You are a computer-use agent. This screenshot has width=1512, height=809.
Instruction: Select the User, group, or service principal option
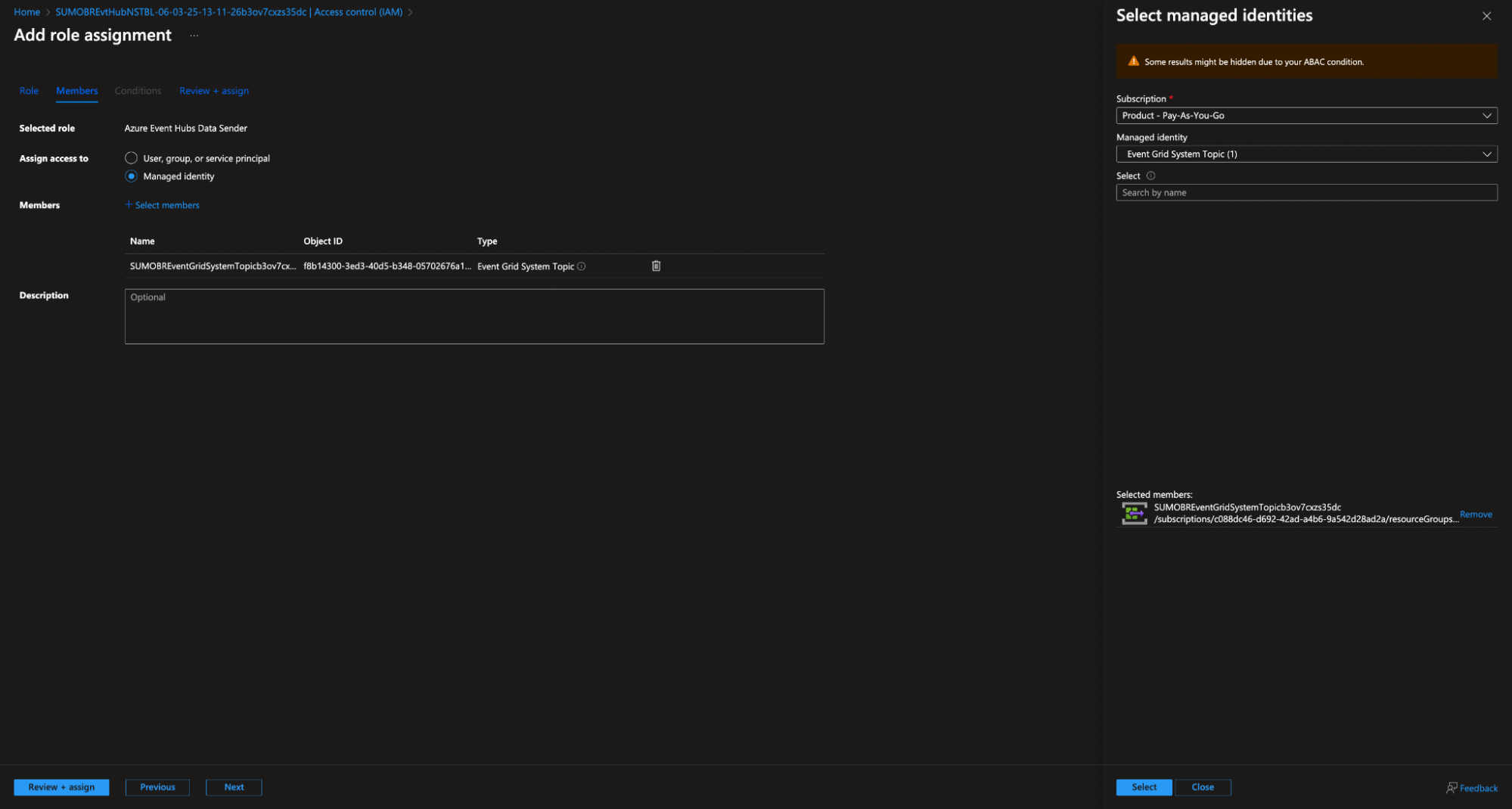pyautogui.click(x=131, y=157)
